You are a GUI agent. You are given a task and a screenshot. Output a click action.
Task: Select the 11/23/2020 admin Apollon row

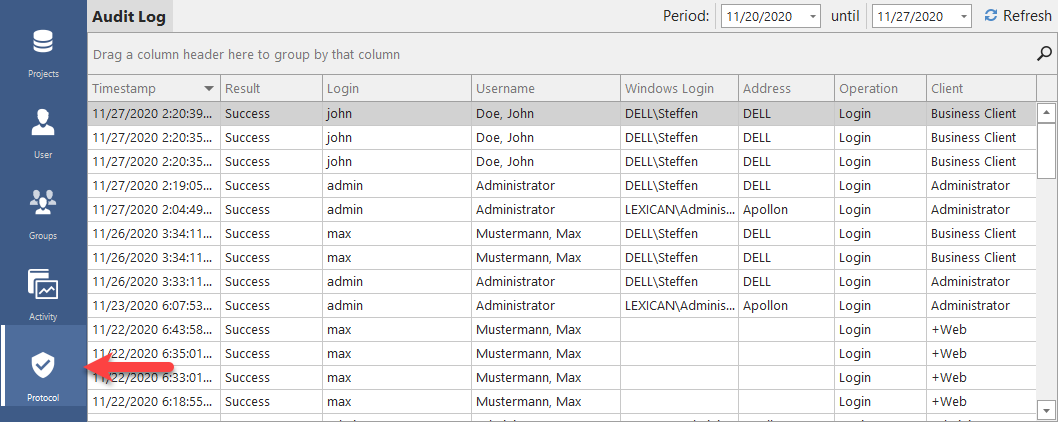click(560, 305)
